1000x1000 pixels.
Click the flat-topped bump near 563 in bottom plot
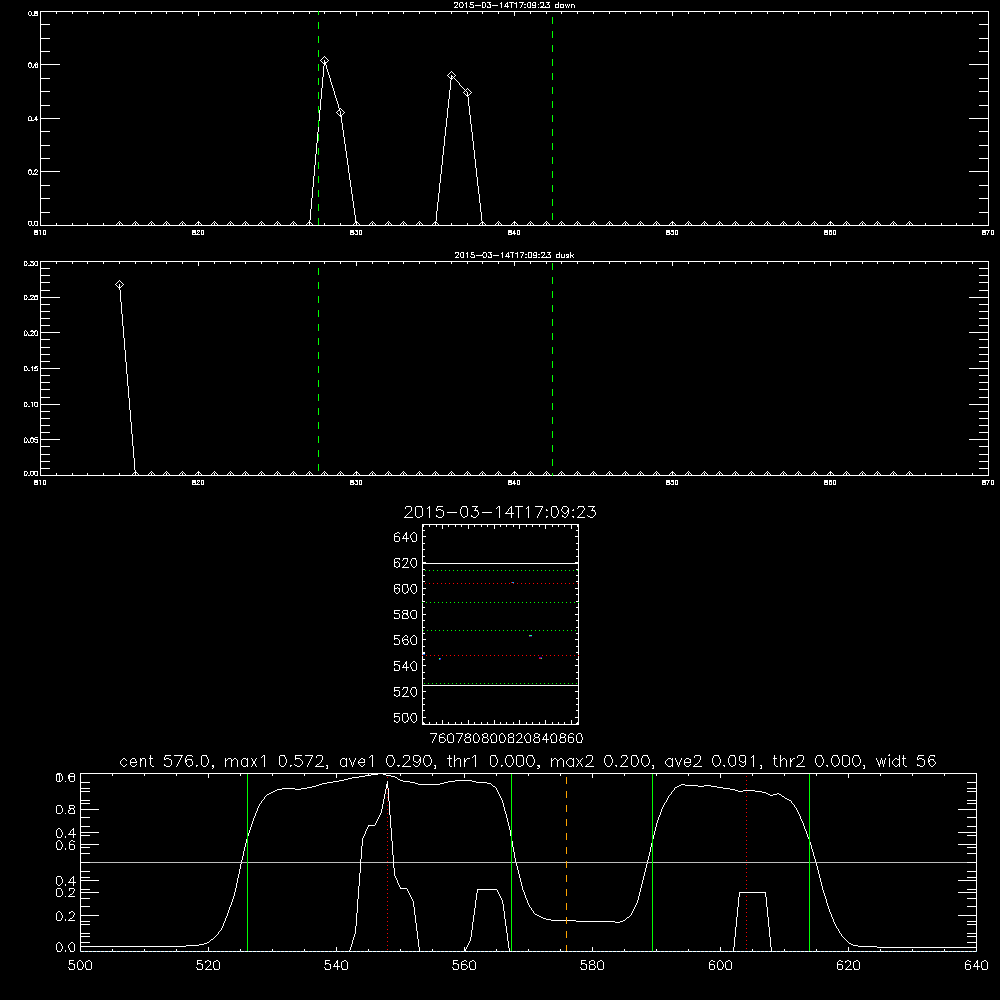487,890
